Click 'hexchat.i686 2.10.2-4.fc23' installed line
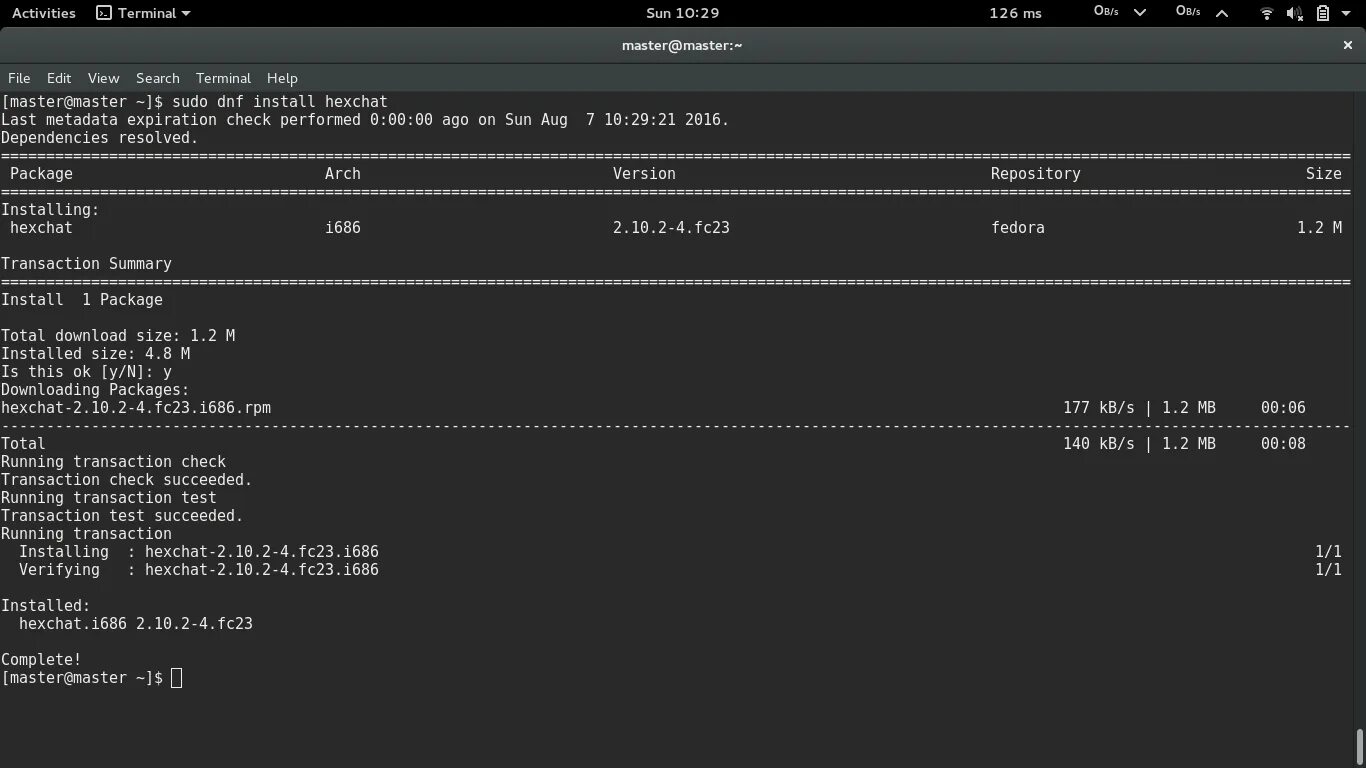This screenshot has width=1366, height=768. [136, 624]
